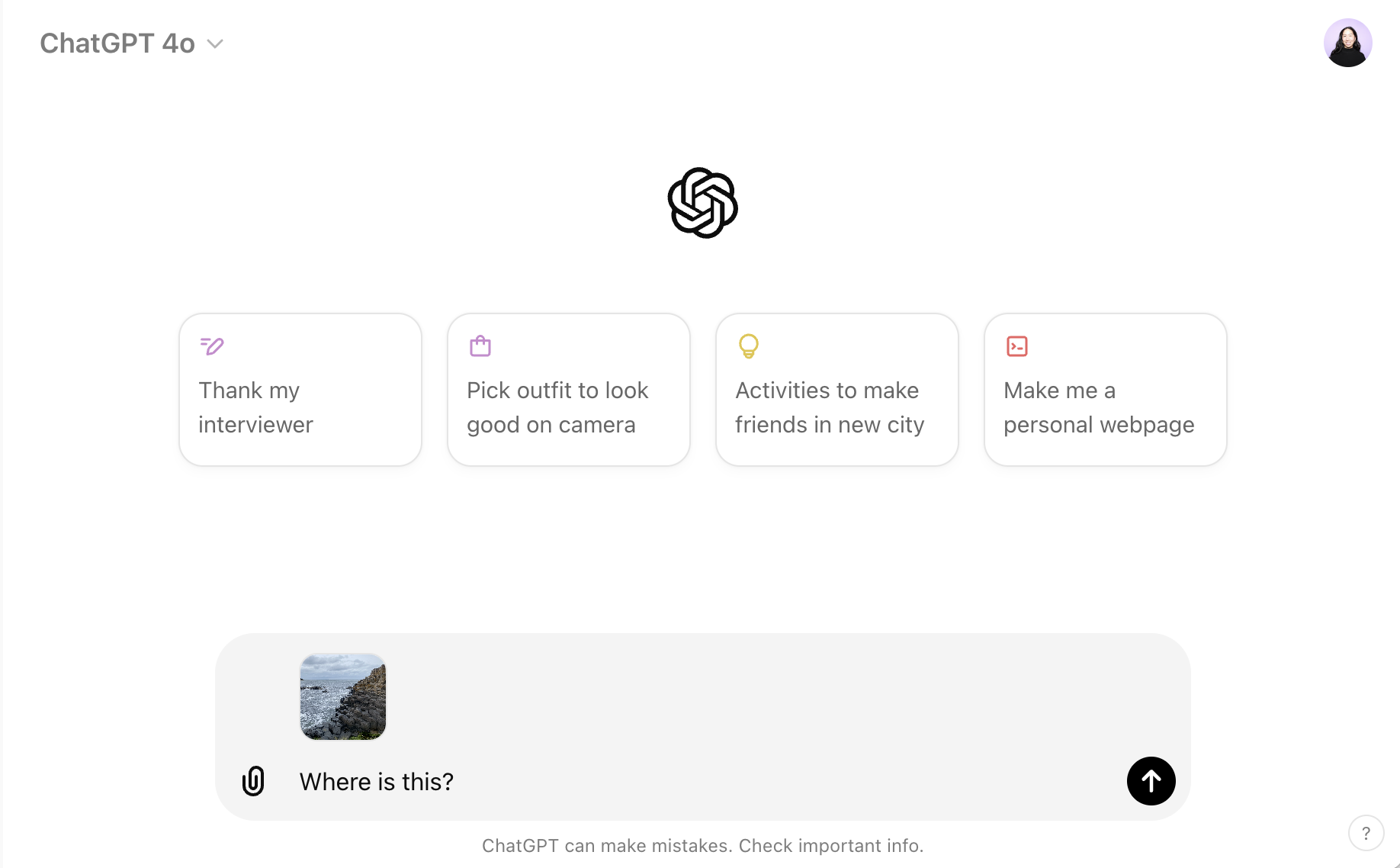Click the lightbulb icon on the Activities card
Viewport: 1400px width, 868px height.
click(x=749, y=346)
